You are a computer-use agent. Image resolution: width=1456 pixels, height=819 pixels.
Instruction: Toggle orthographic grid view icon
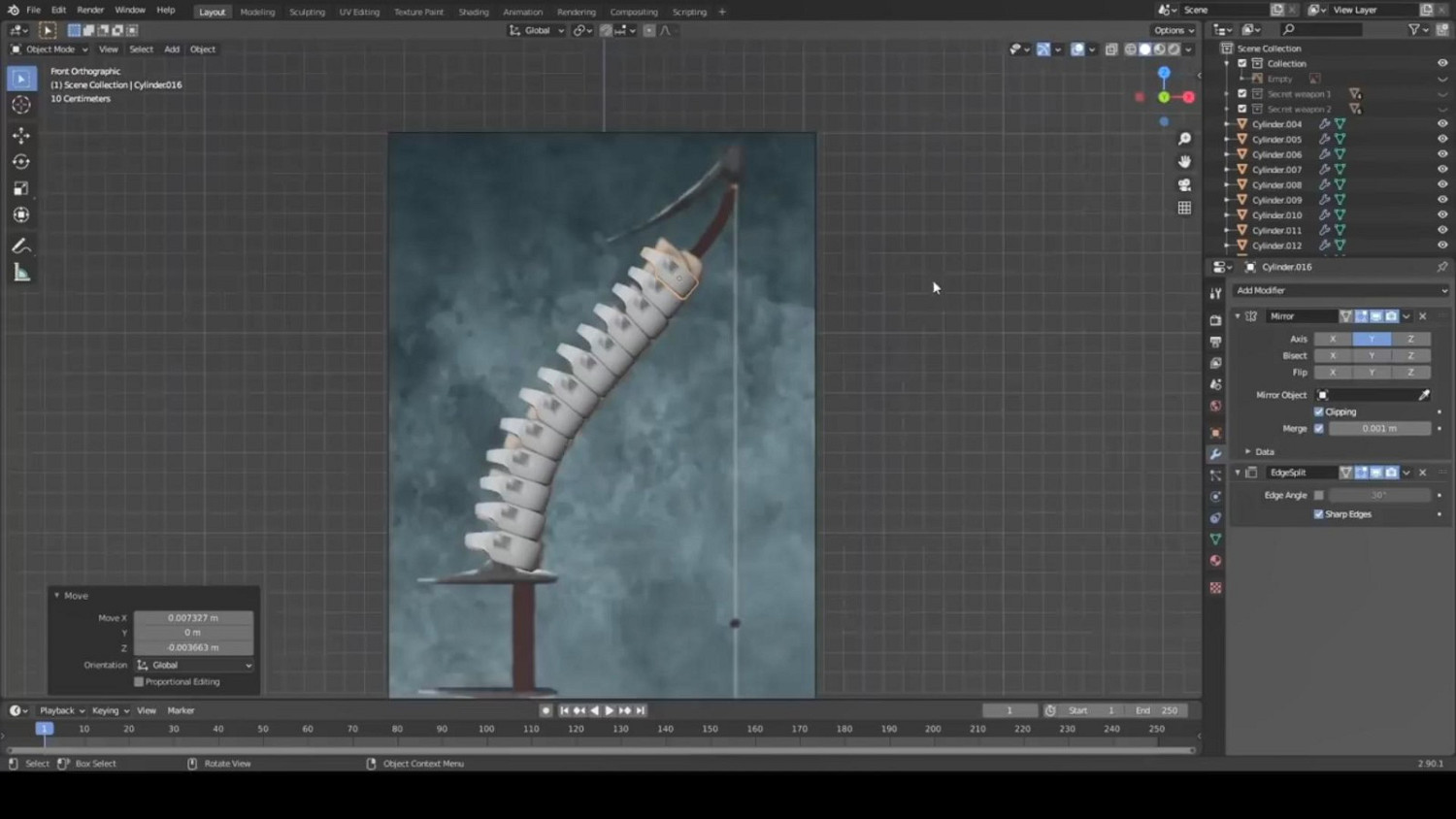pos(1184,208)
